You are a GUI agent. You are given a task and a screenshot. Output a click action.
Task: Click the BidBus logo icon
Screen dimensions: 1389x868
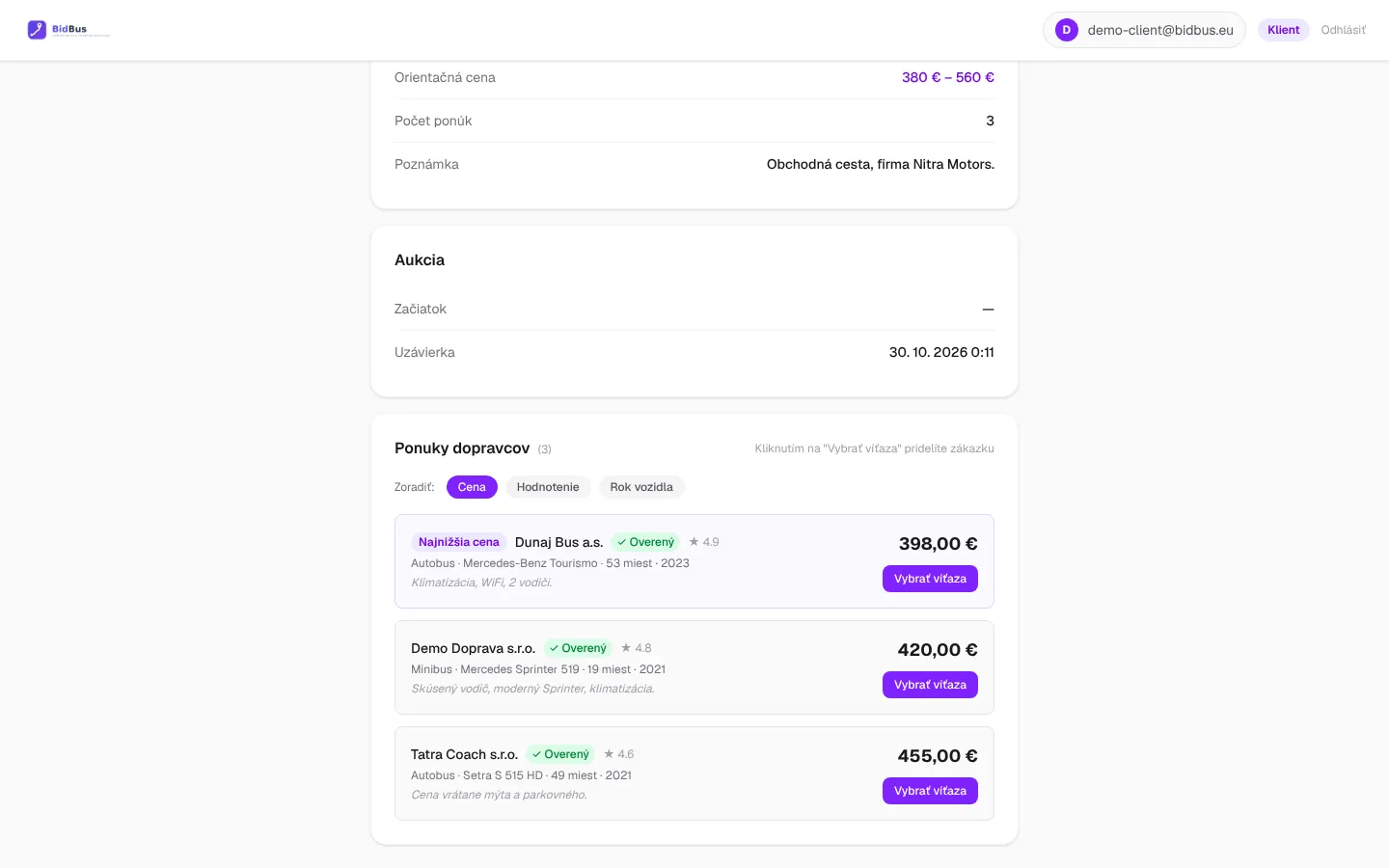(x=37, y=30)
